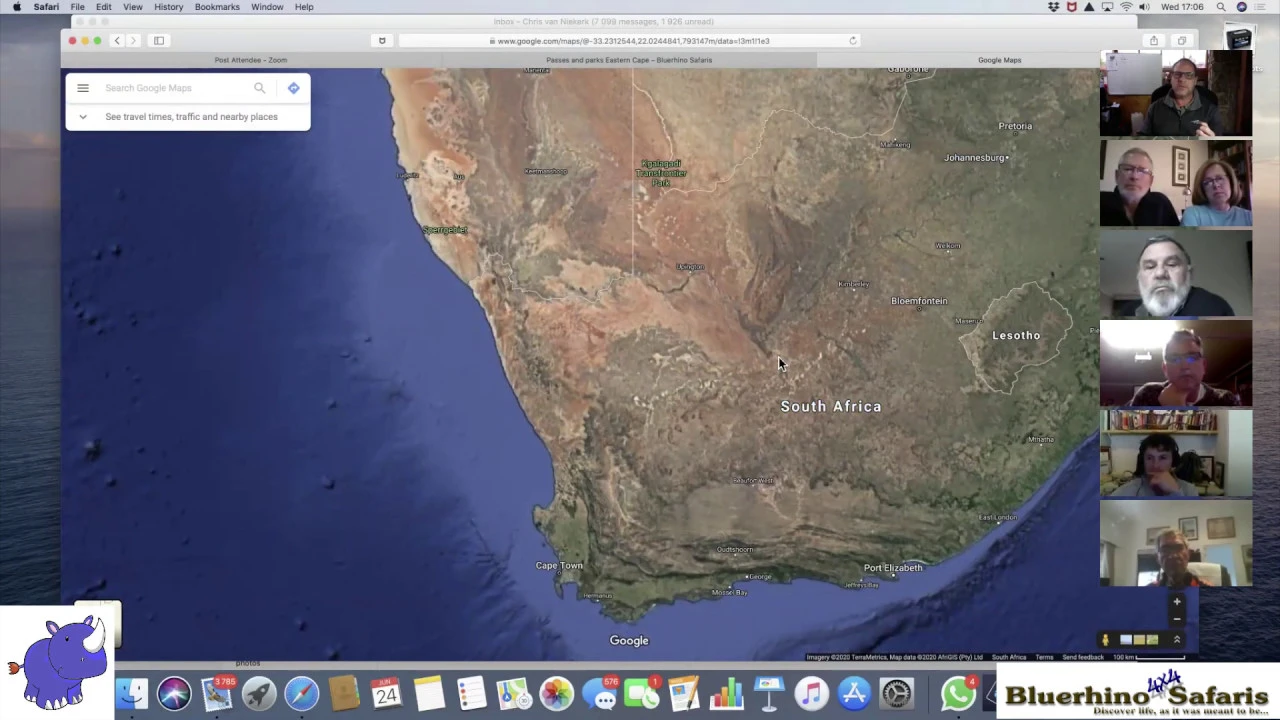Open the Window menu
This screenshot has width=1280, height=720.
pos(267,7)
